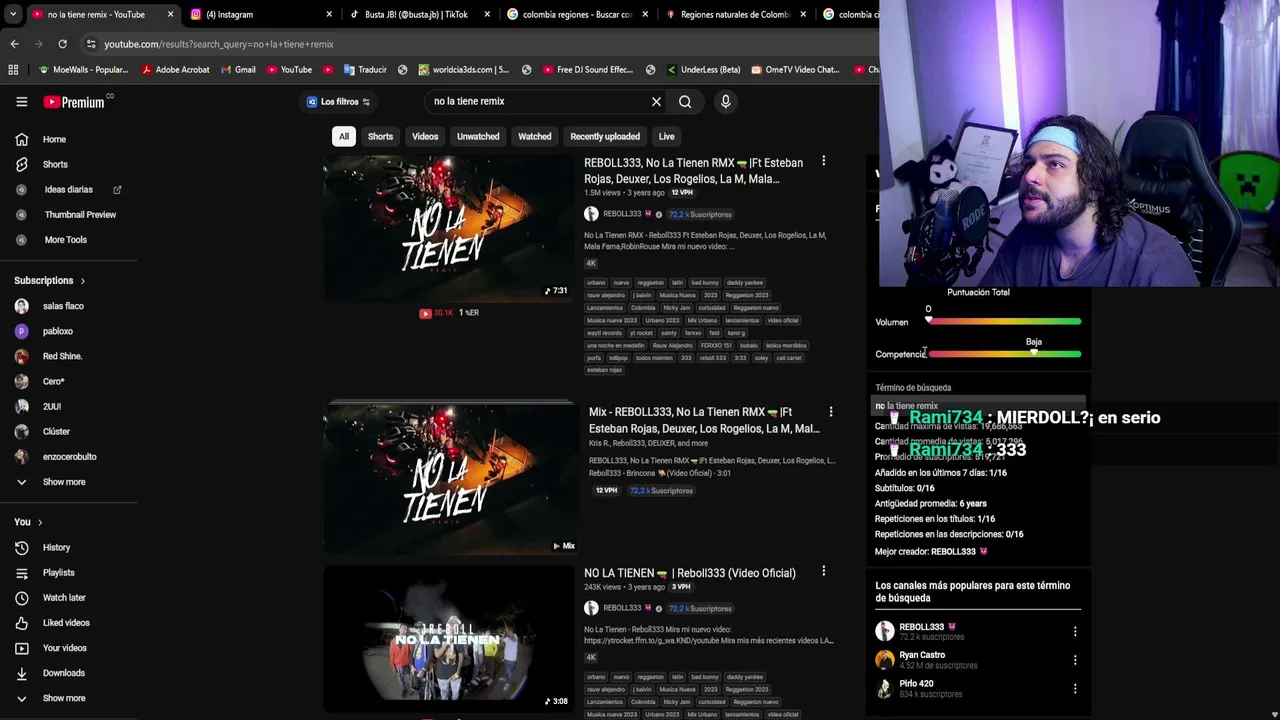1280x720 pixels.
Task: Open options for Ryan Castro in popular channels
Action: point(1075,660)
